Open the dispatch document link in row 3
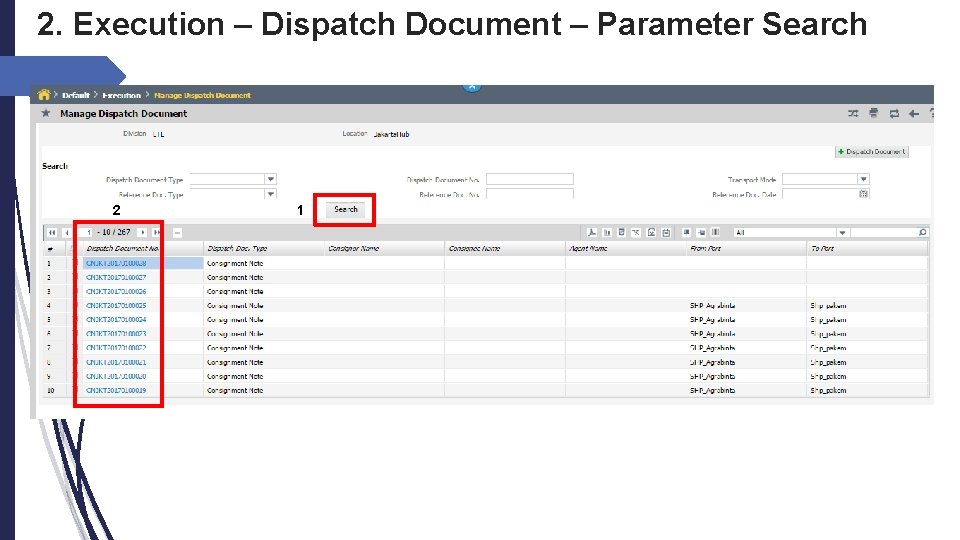 point(116,291)
